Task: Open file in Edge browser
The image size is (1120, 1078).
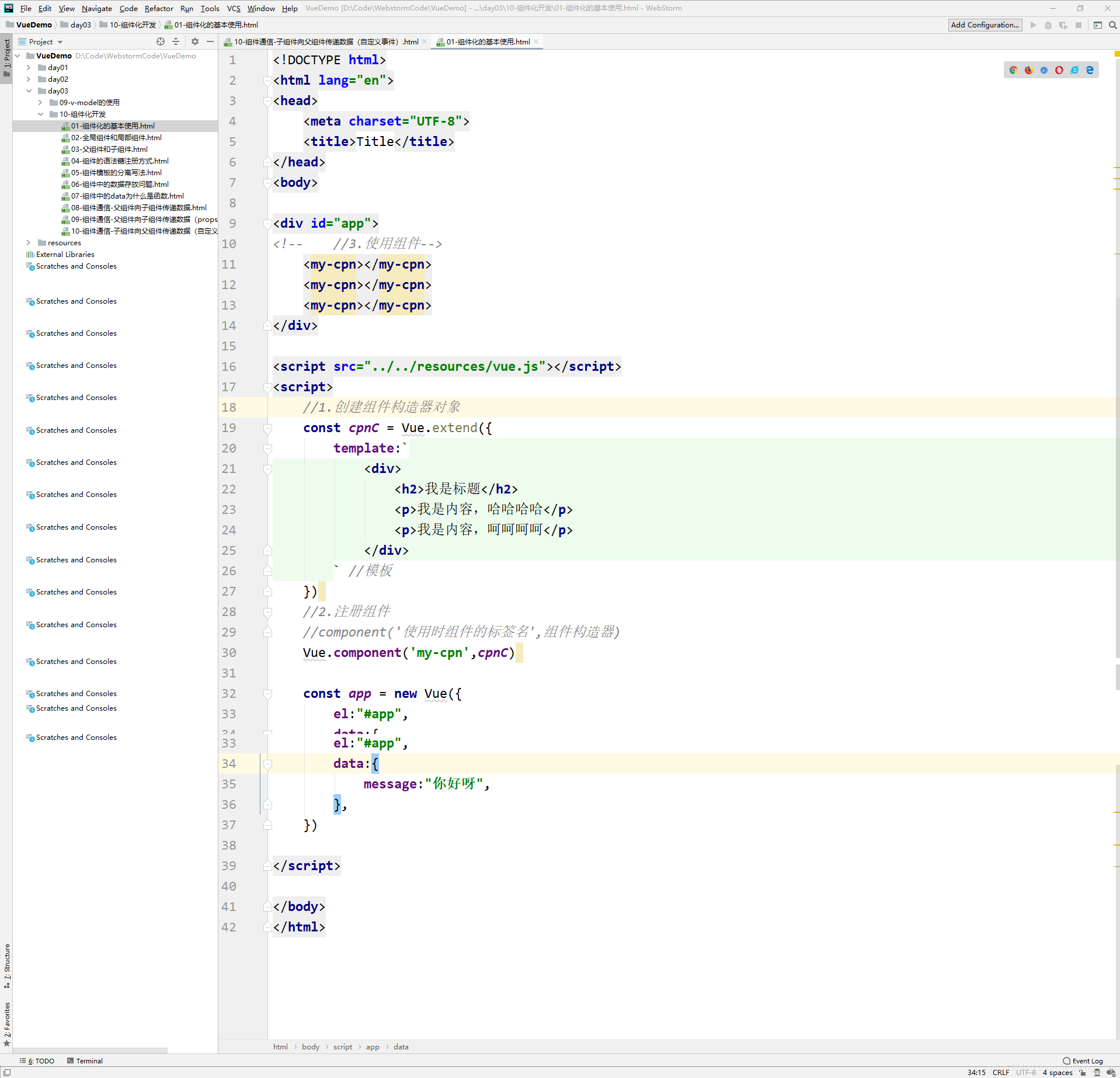Action: point(1090,70)
